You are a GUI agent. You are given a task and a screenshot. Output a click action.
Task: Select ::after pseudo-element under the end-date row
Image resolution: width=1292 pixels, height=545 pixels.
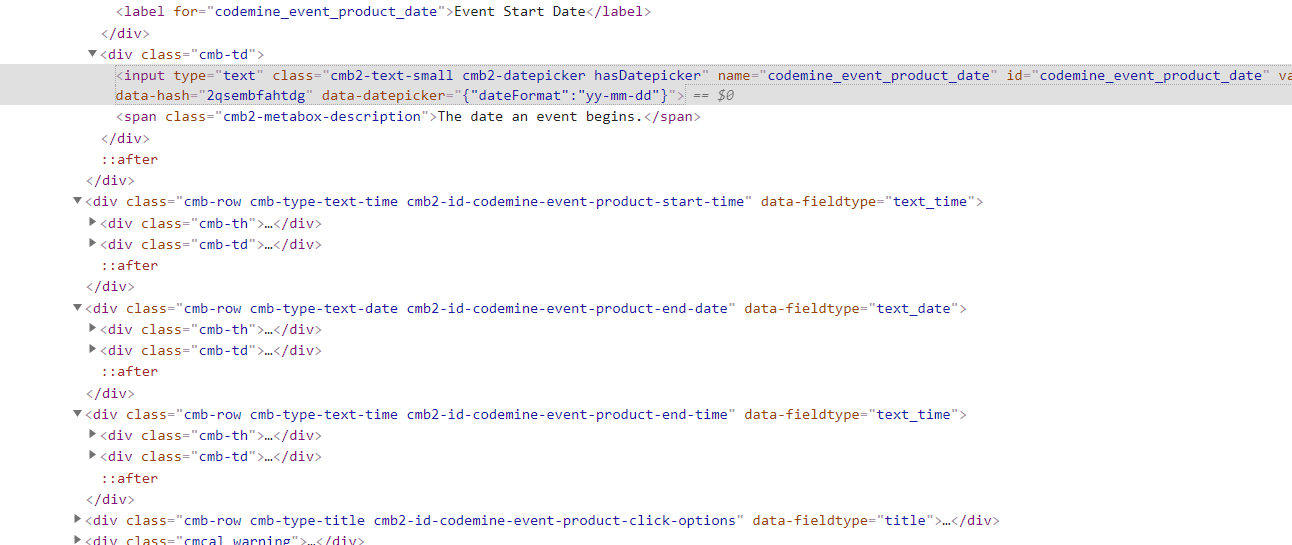pyautogui.click(x=129, y=371)
